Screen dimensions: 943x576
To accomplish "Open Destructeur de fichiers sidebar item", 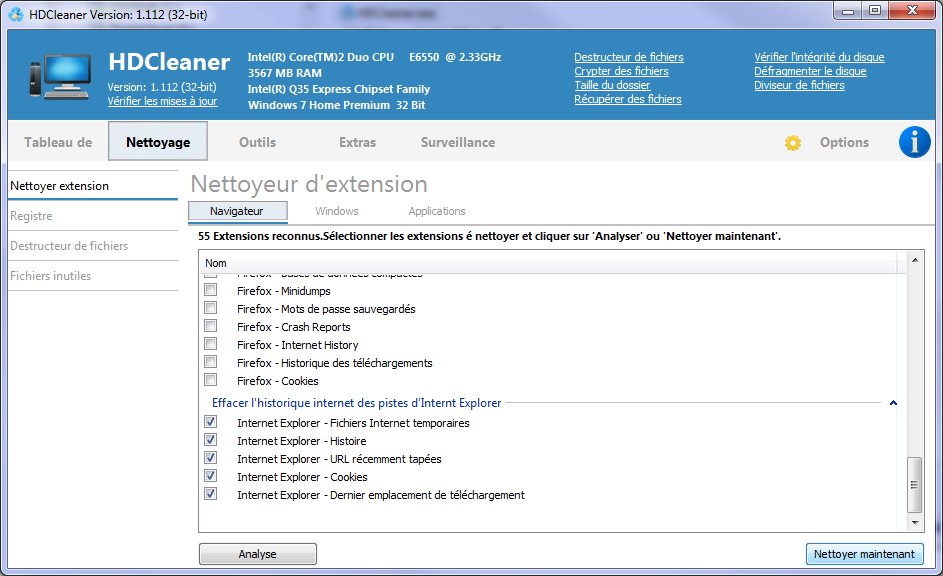I will click(93, 246).
